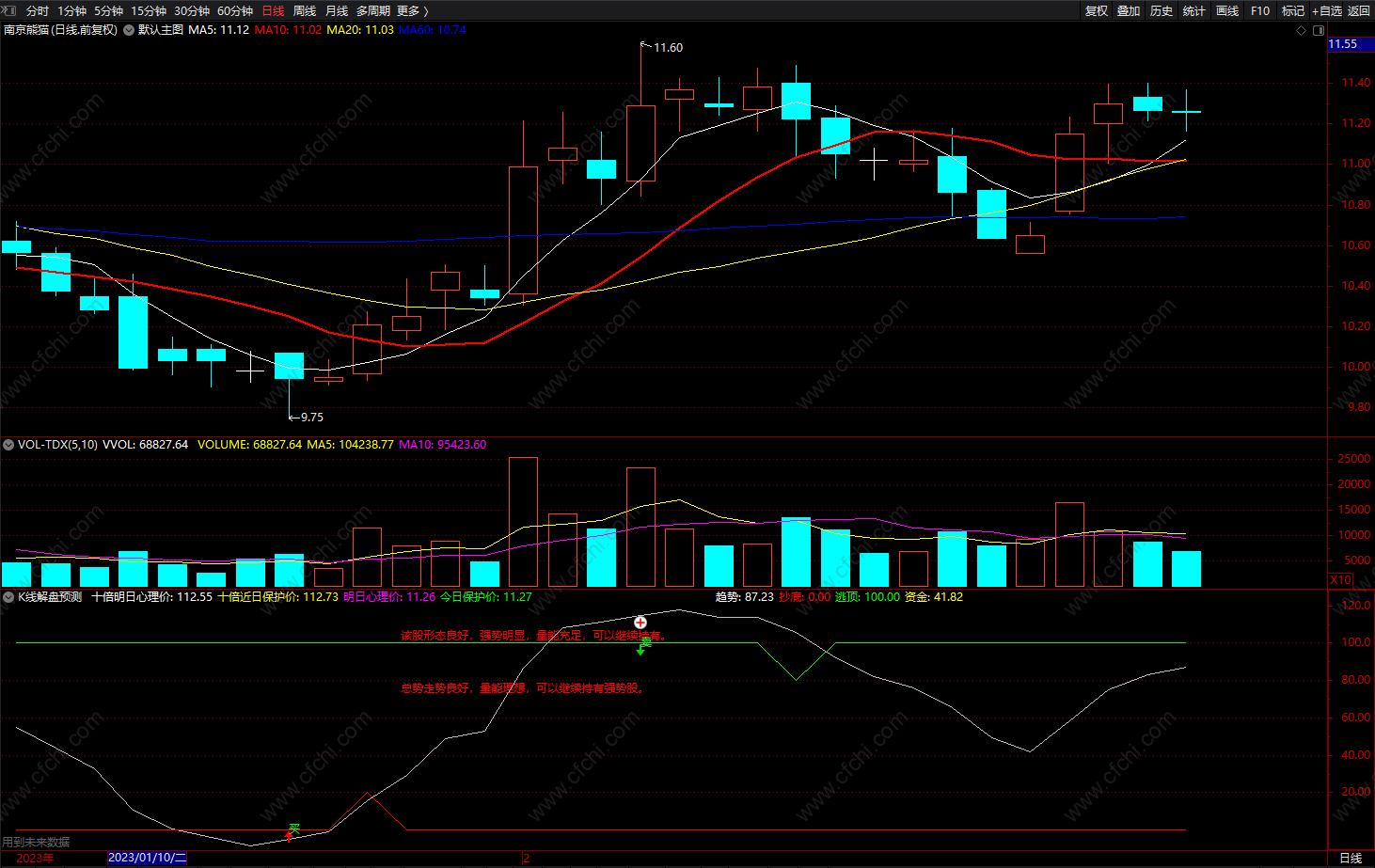Click the 南京熊猫 stock title label
The image size is (1375, 868).
pyautogui.click(x=60, y=30)
